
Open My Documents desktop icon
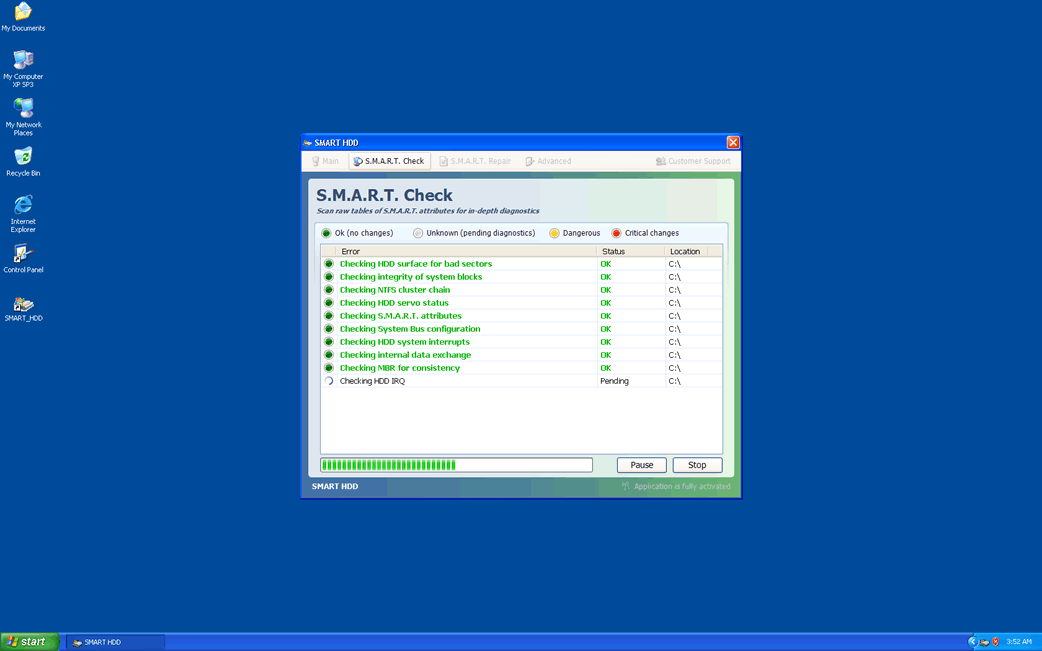click(22, 13)
